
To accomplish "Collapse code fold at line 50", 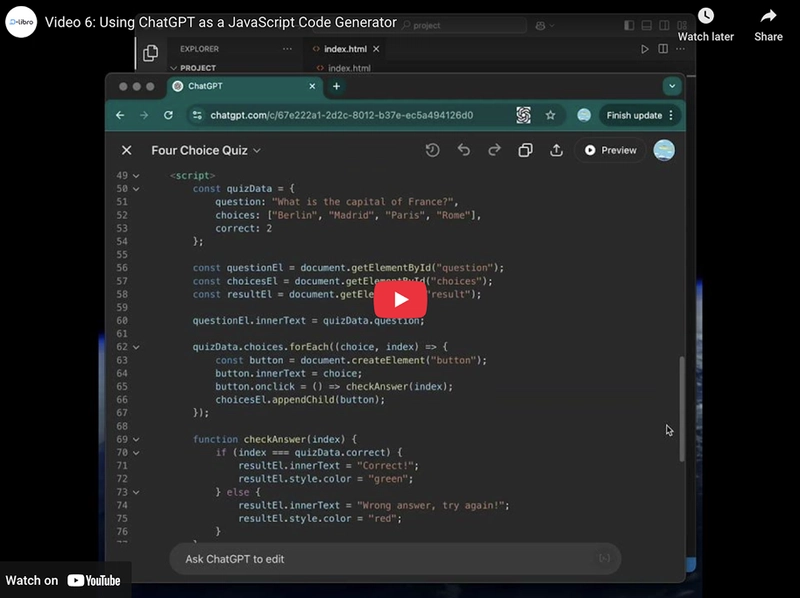I will (x=136, y=189).
